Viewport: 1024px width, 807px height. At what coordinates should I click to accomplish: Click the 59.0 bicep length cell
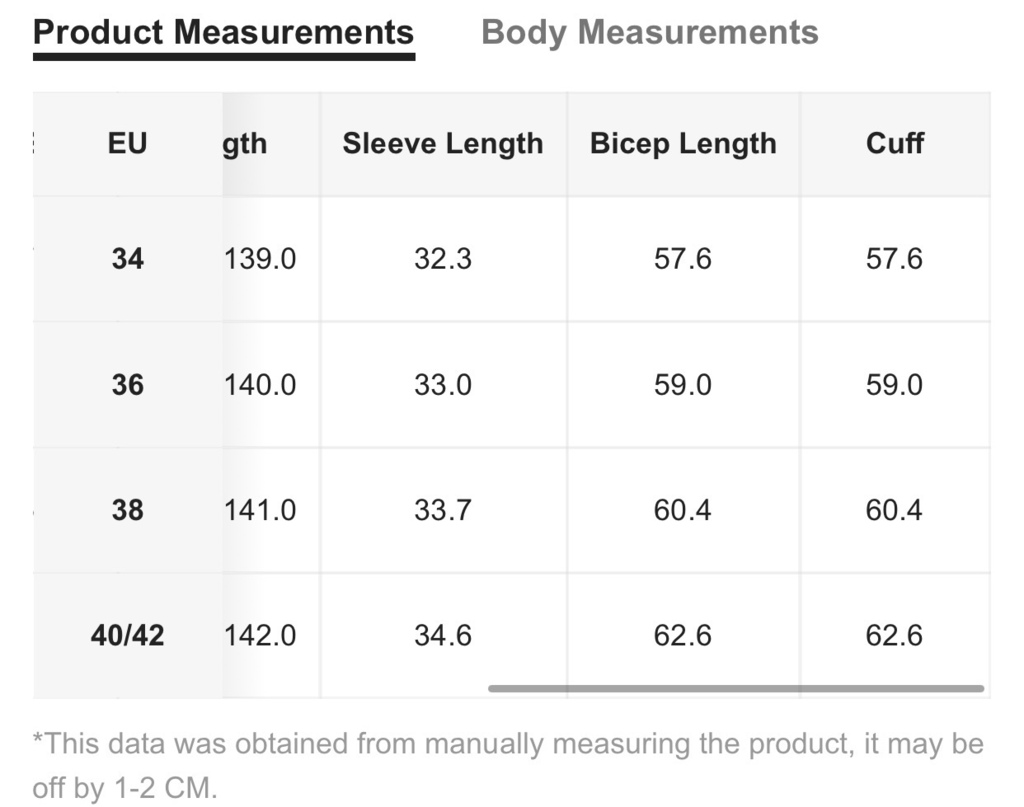tap(683, 385)
